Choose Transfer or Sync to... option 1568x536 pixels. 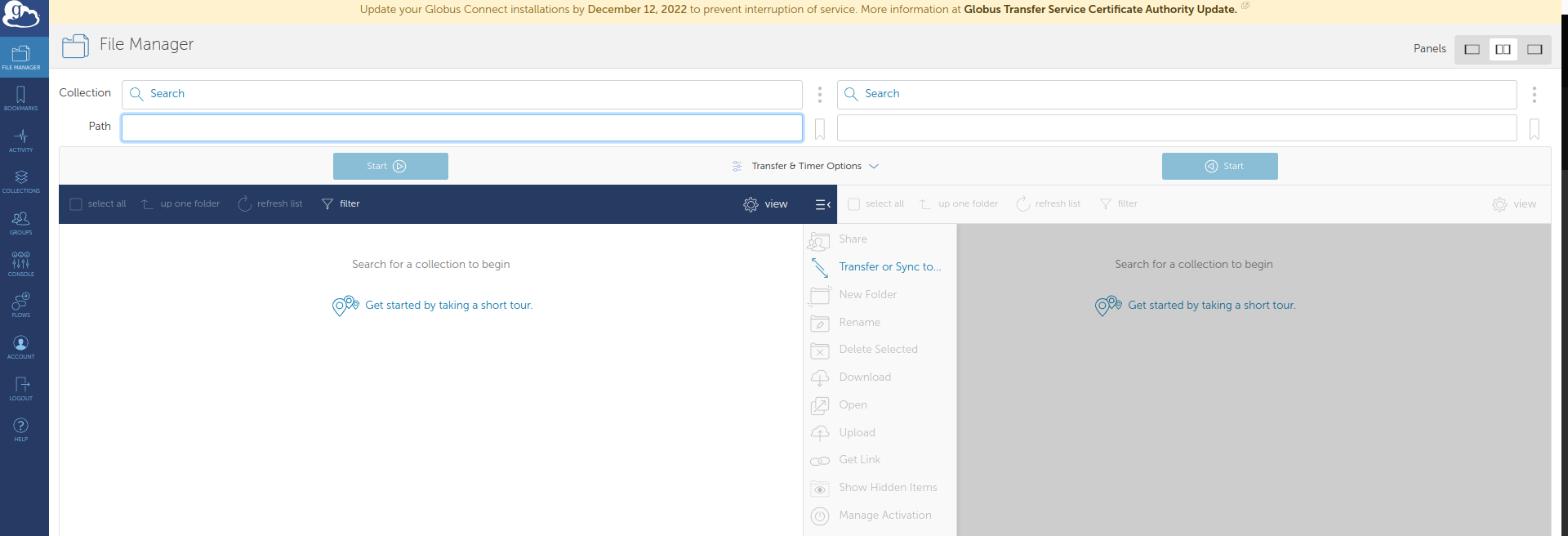tap(889, 267)
